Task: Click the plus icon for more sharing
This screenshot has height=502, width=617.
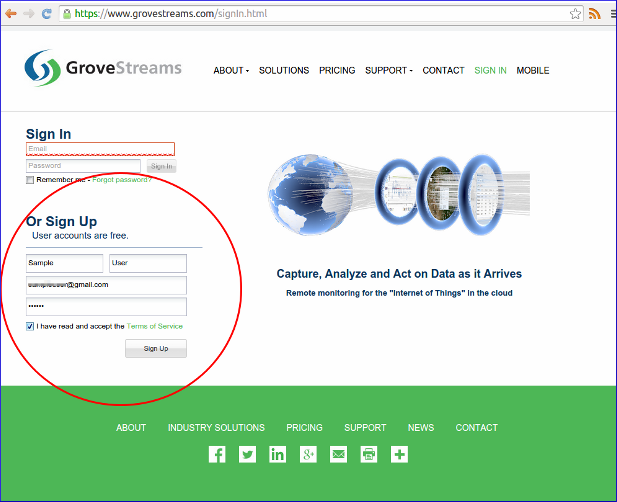Action: 399,454
